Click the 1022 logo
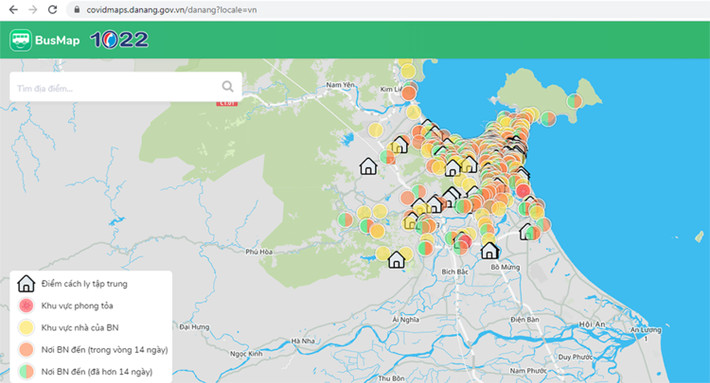710x383 pixels. click(x=119, y=40)
